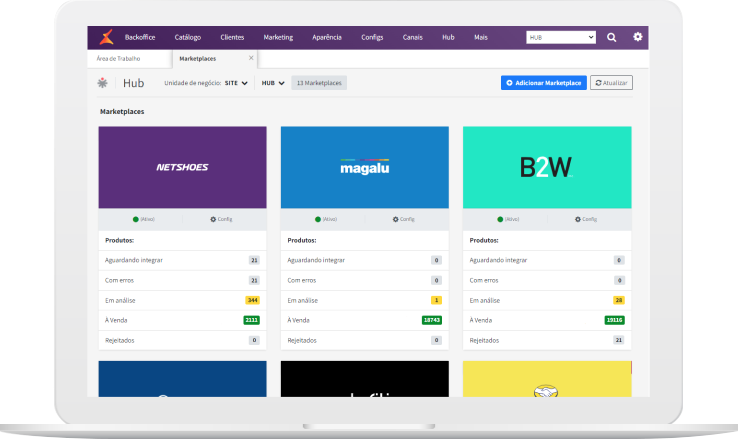
Task: Open search with the magnifying glass icon
Action: coord(612,37)
